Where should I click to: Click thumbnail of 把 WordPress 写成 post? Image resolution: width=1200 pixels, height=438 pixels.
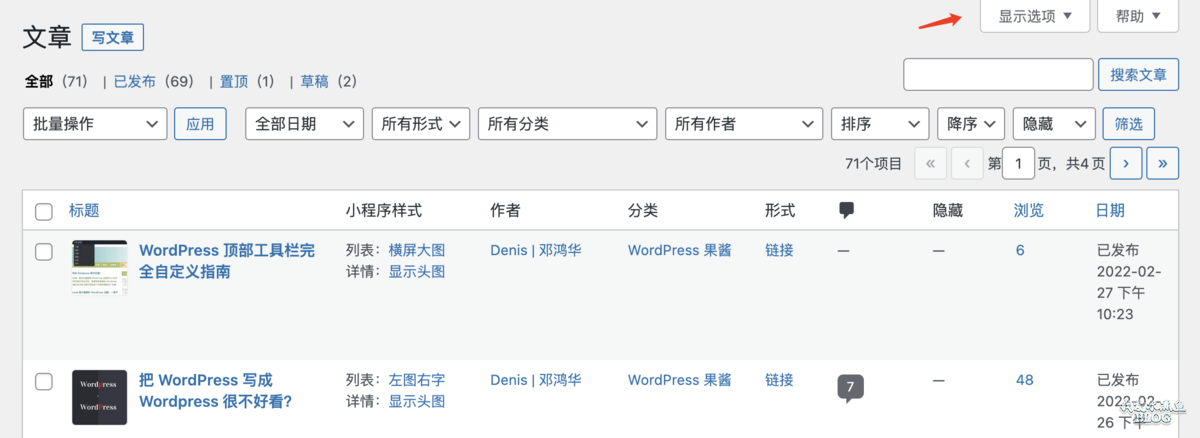pyautogui.click(x=99, y=397)
